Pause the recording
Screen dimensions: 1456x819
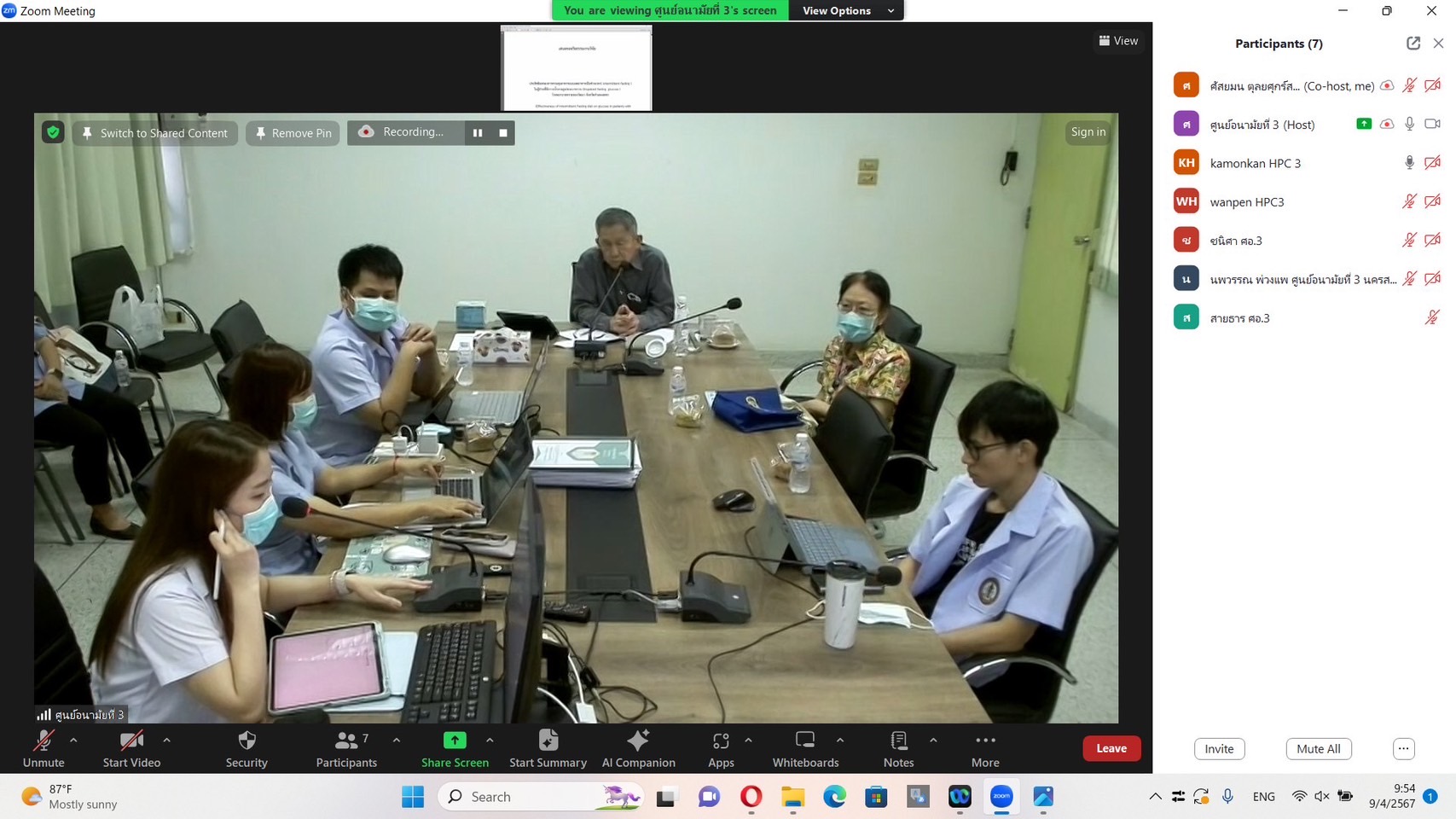pyautogui.click(x=478, y=133)
